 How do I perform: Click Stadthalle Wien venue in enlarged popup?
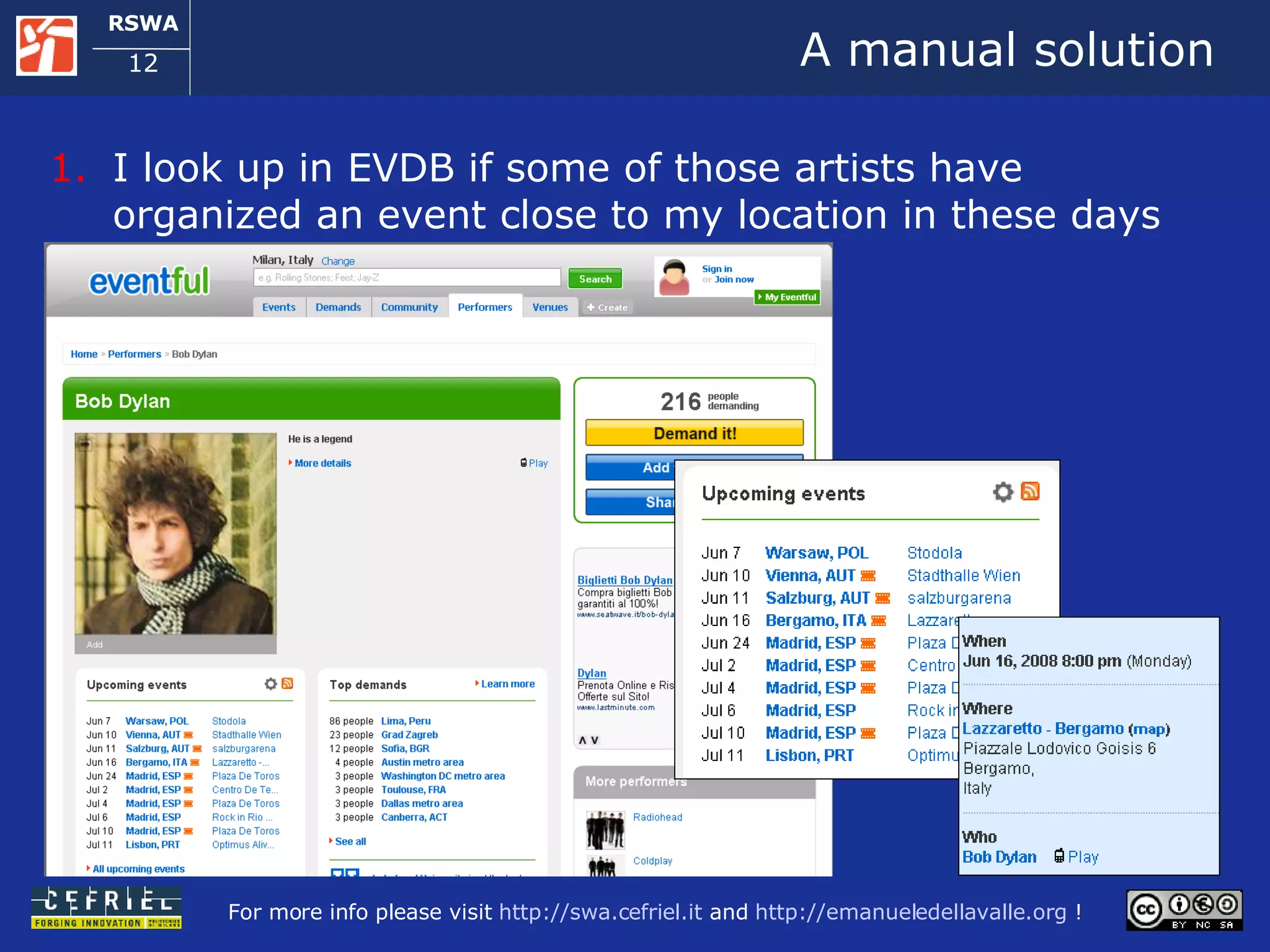pos(964,576)
